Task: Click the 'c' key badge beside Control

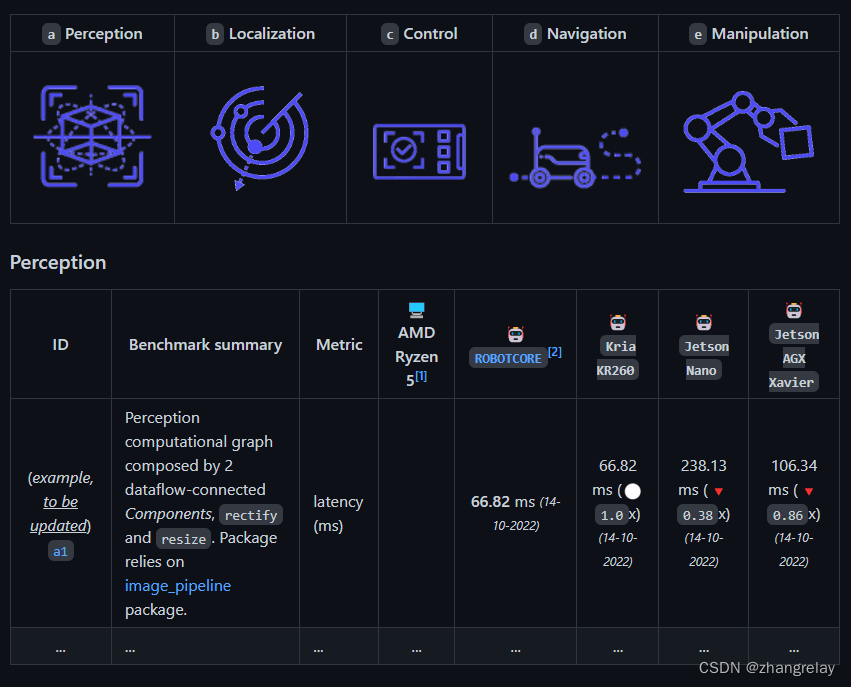Action: pyautogui.click(x=390, y=34)
